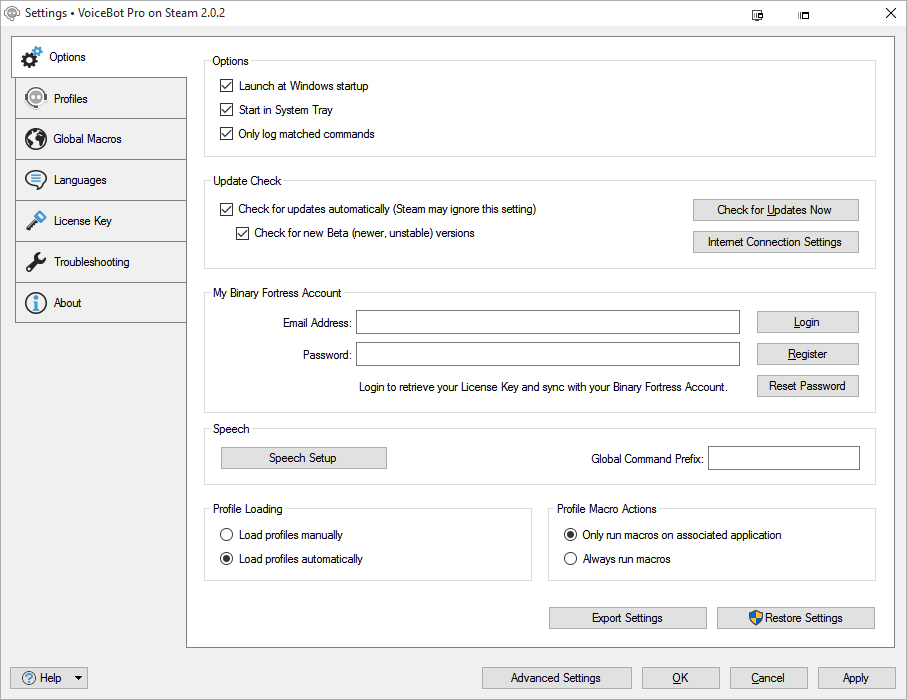Expand the Help dropdown arrow

coord(79,678)
